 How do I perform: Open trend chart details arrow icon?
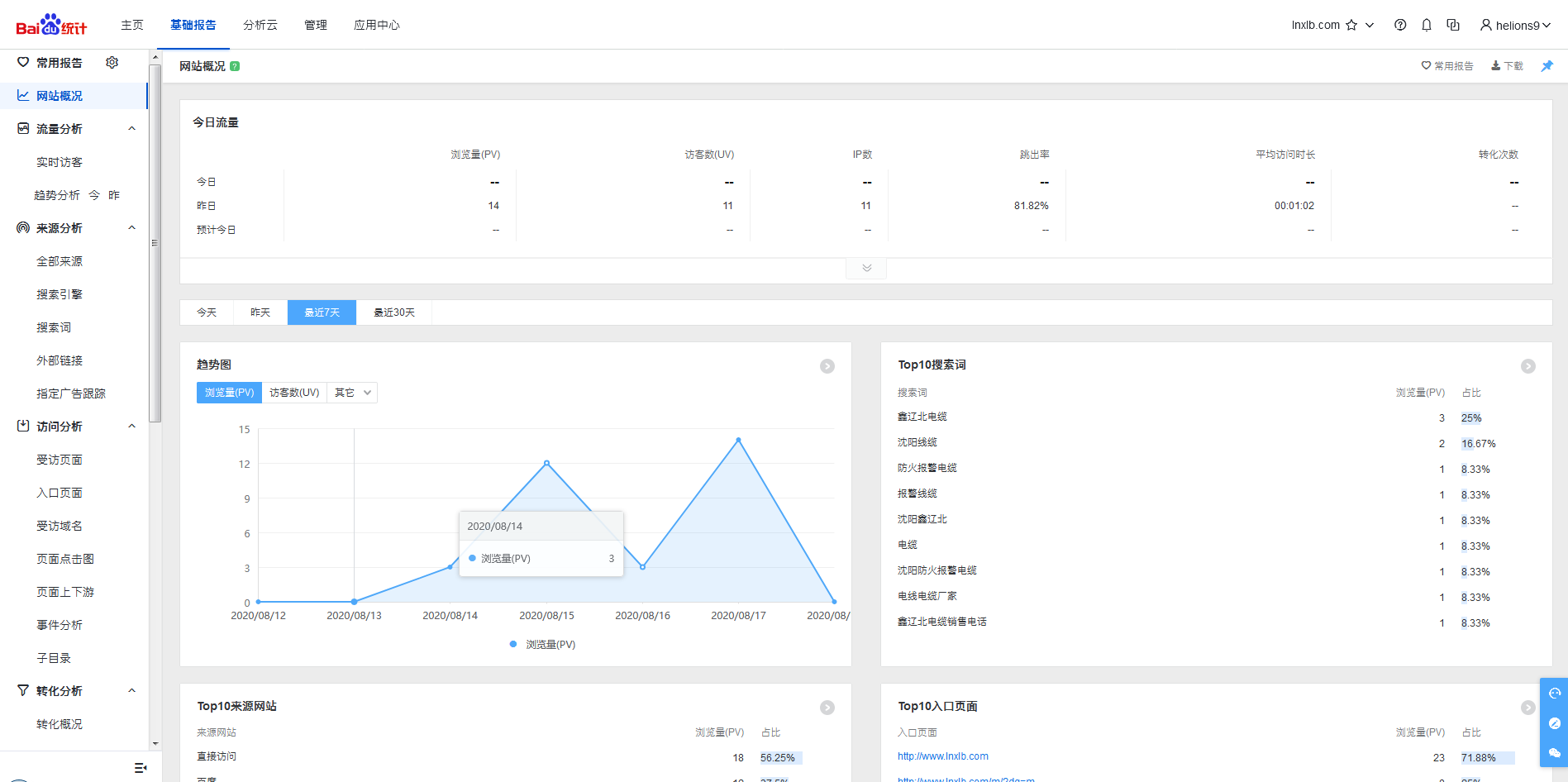click(x=827, y=366)
